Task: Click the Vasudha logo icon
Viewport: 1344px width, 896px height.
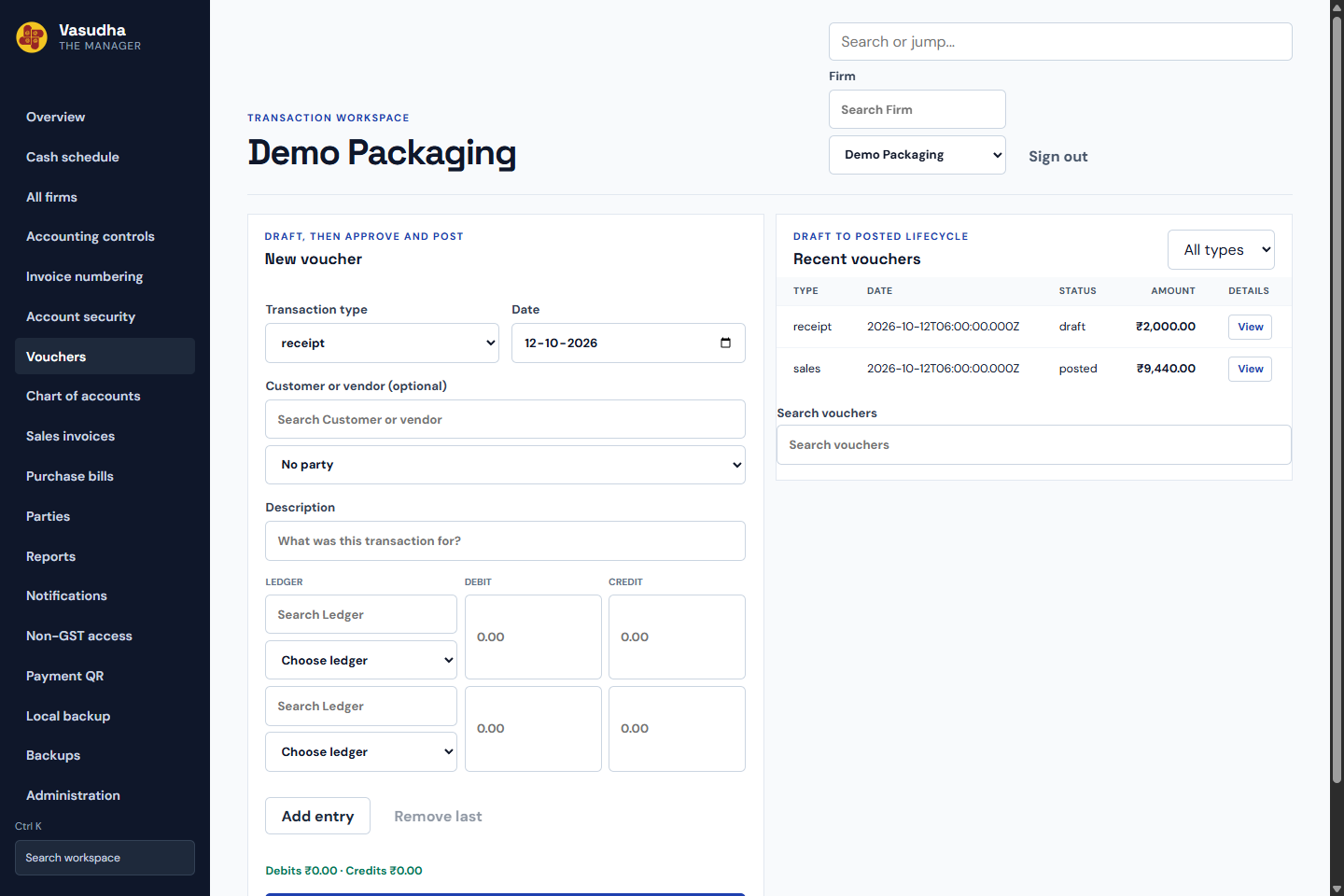Action: coord(32,37)
